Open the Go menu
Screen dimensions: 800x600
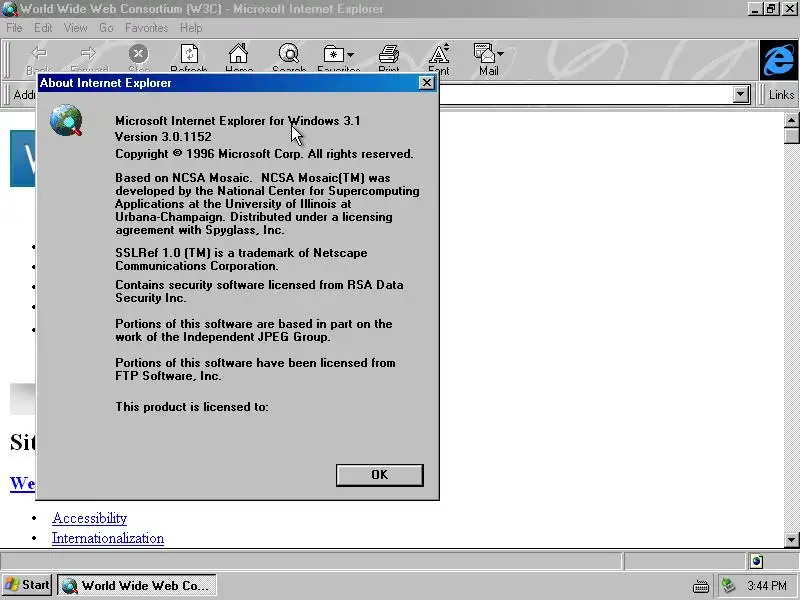(106, 28)
